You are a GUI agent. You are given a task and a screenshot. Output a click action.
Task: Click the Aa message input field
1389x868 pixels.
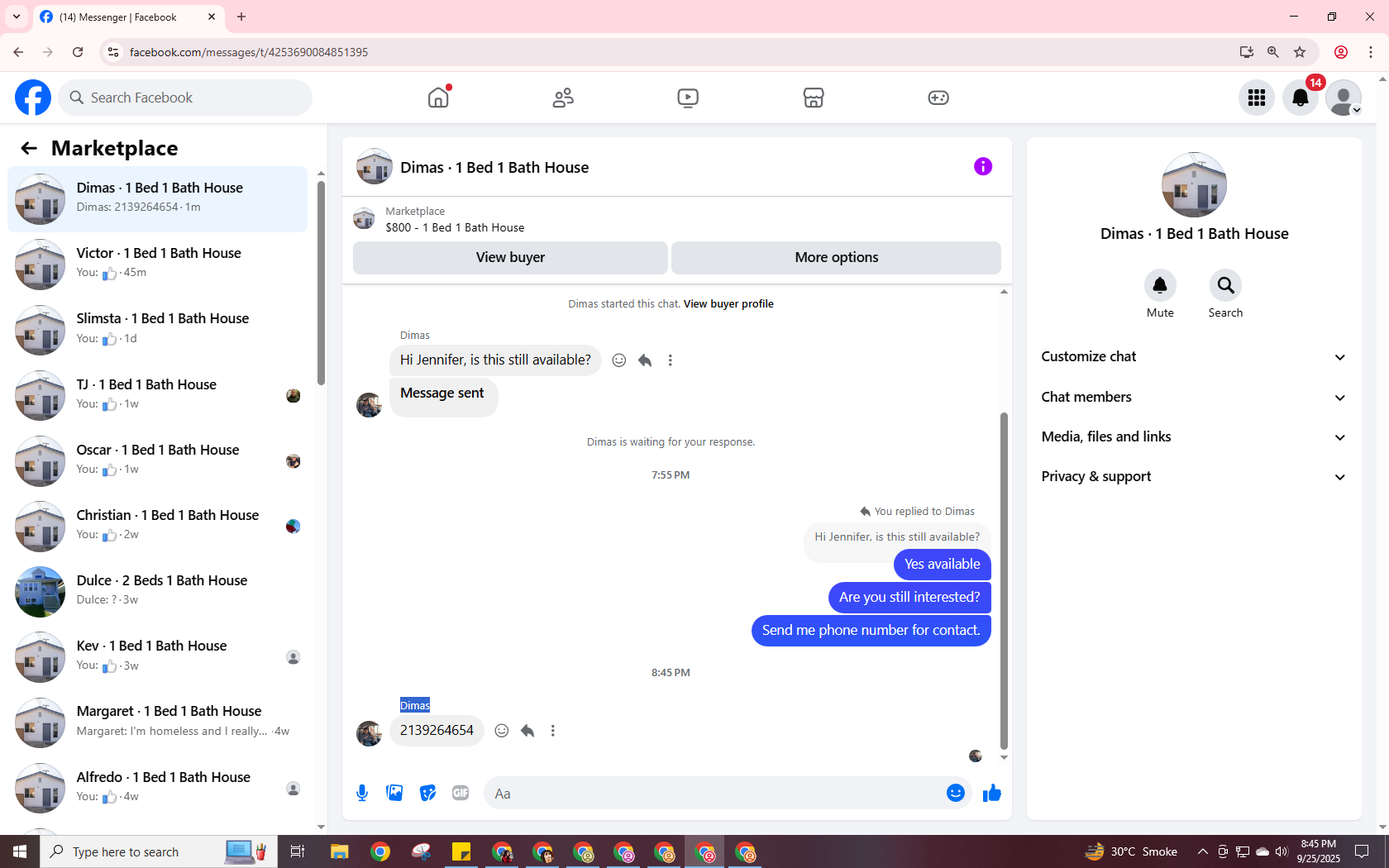pyautogui.click(x=714, y=794)
